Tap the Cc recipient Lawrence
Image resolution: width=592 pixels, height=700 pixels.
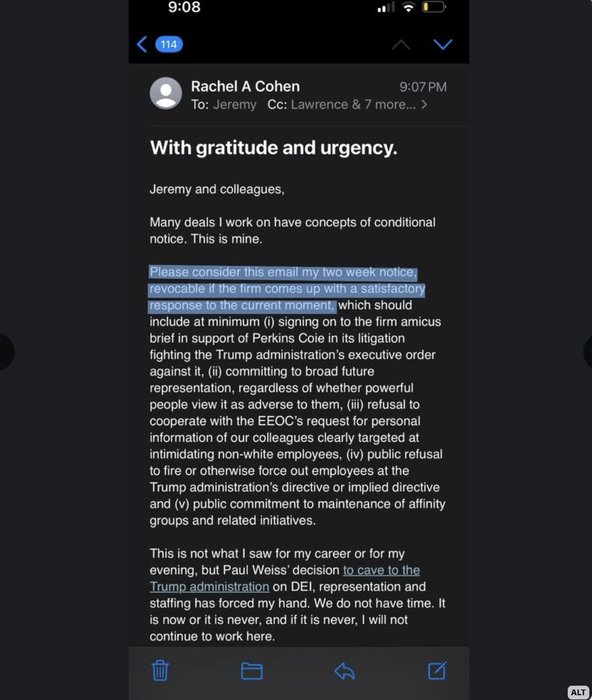[319, 104]
